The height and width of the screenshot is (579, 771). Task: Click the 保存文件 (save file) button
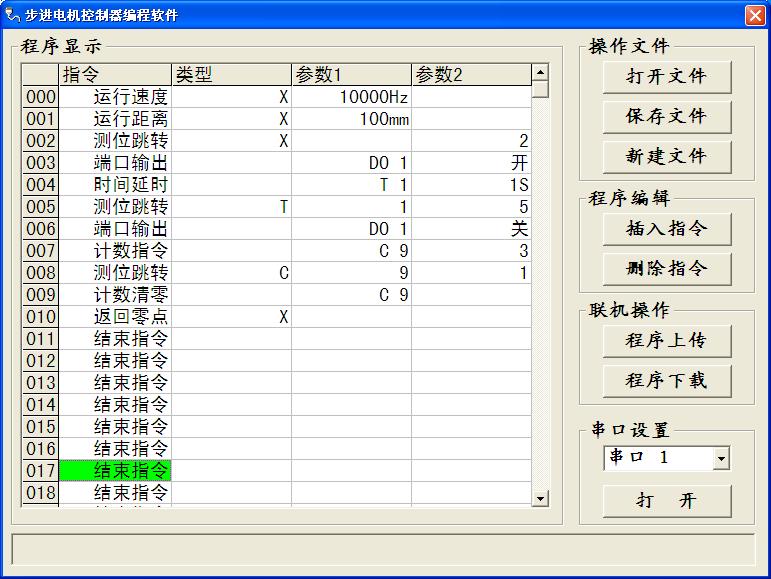click(x=667, y=117)
